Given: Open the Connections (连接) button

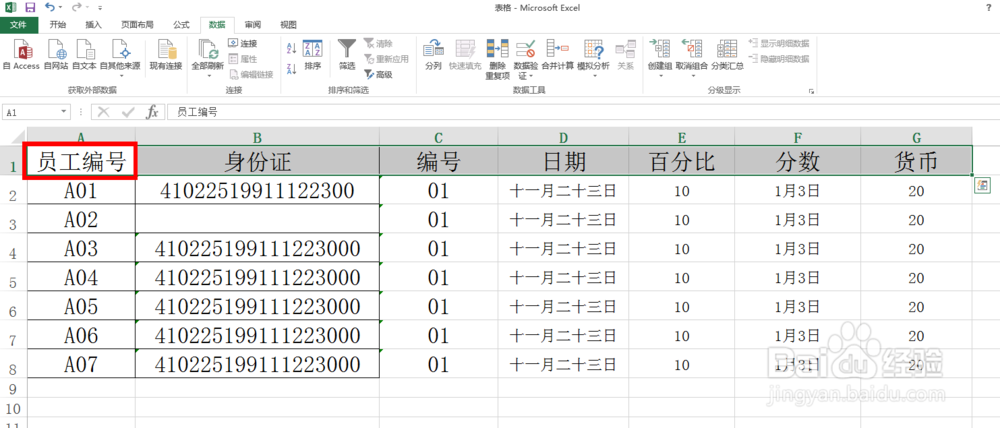Looking at the screenshot, I should pyautogui.click(x=243, y=43).
